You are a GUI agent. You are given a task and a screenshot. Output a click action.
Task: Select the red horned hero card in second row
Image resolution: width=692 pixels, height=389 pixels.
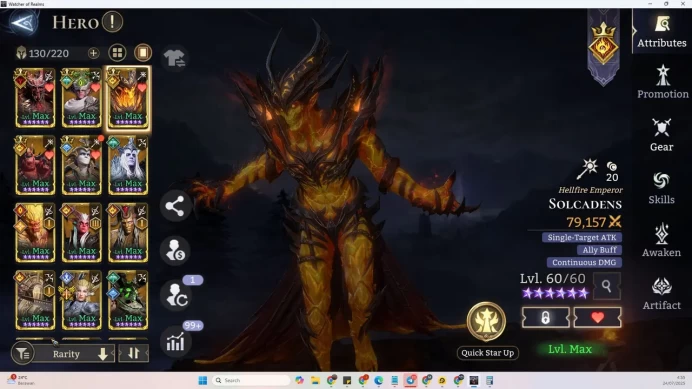click(35, 166)
